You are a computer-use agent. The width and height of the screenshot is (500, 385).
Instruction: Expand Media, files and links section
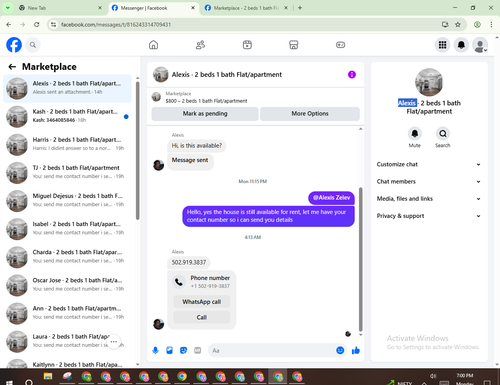coord(429,199)
